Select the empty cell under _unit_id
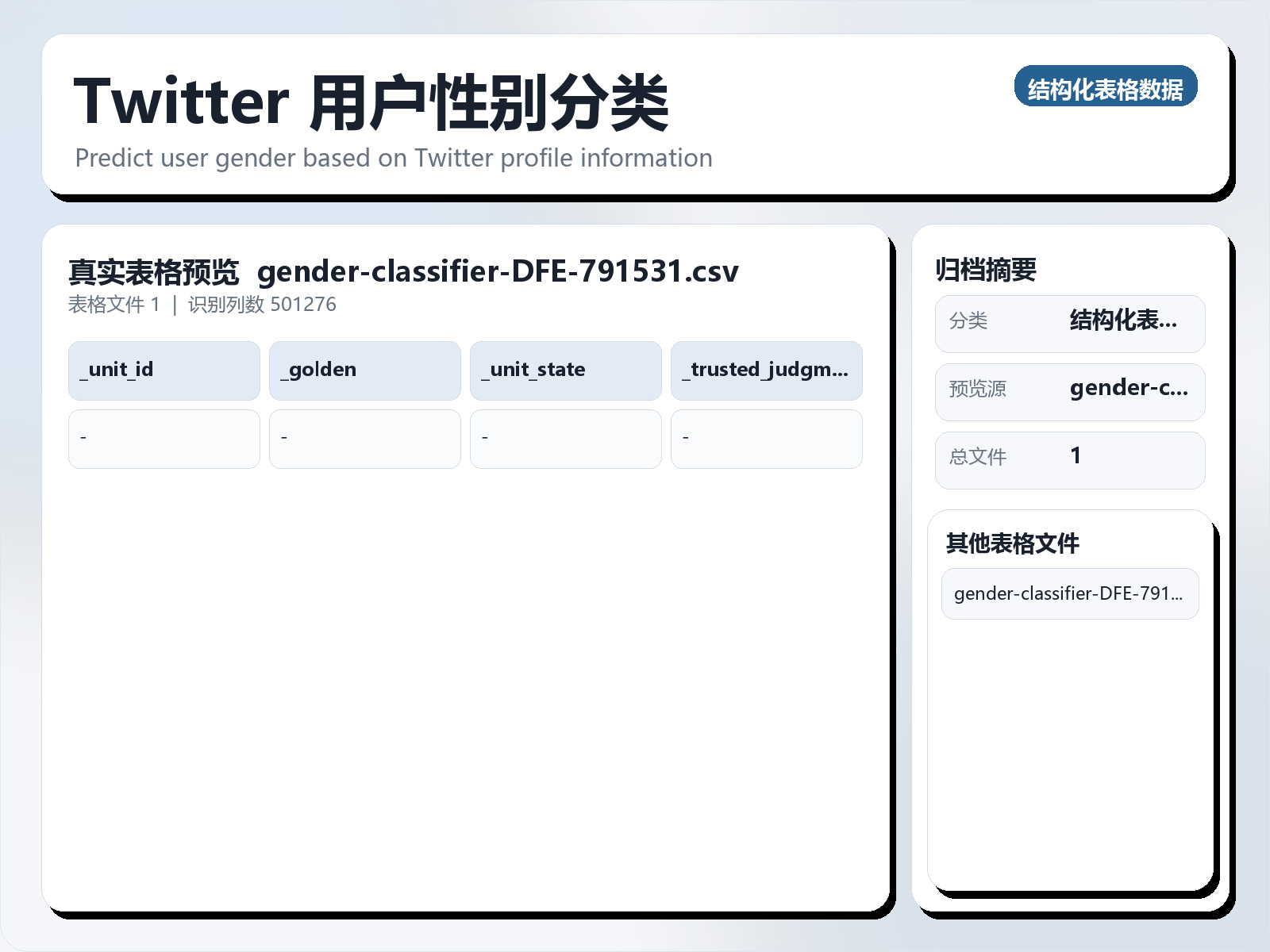The width and height of the screenshot is (1270, 952). 164,438
